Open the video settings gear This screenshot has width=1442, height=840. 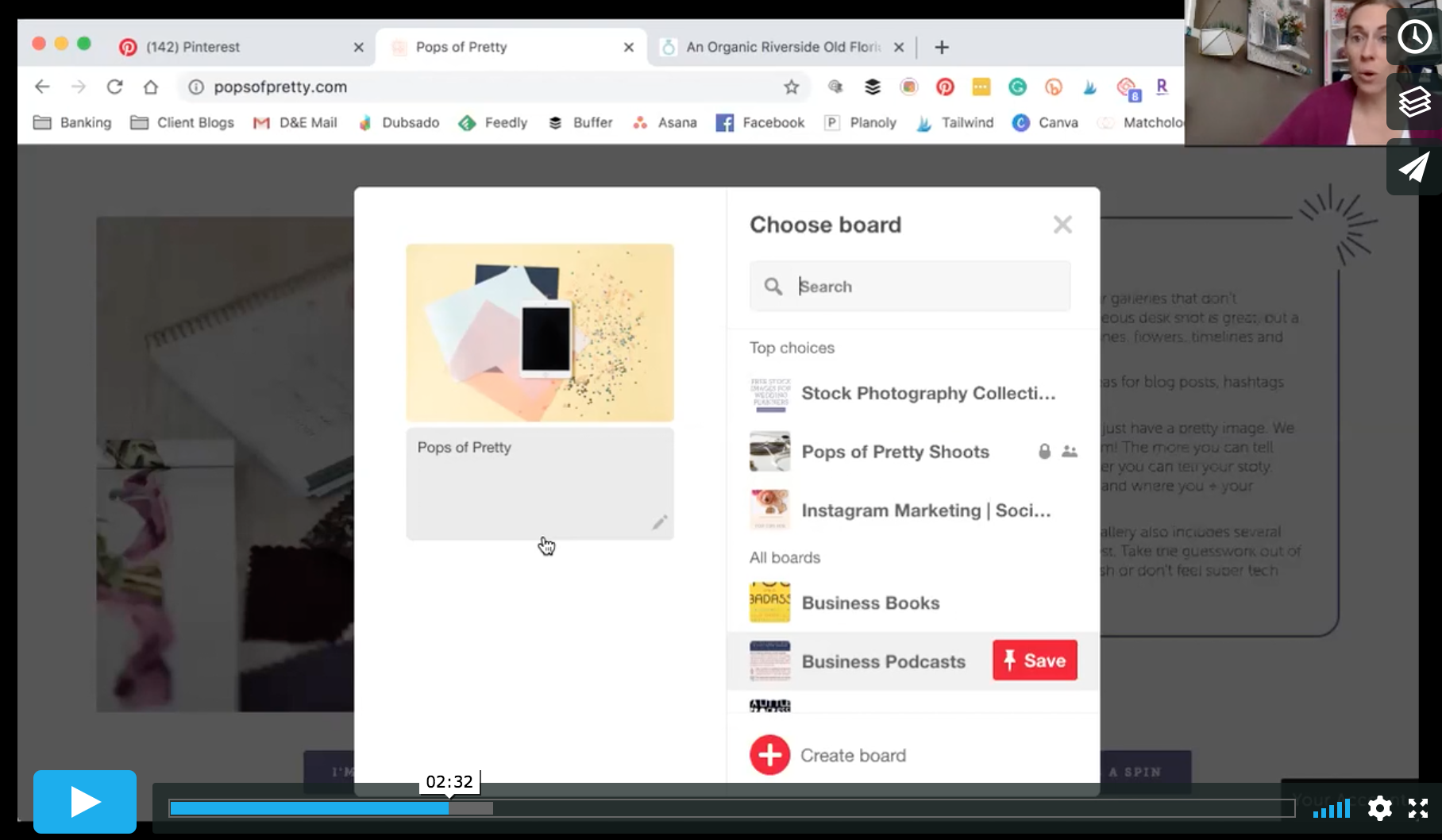click(1380, 808)
